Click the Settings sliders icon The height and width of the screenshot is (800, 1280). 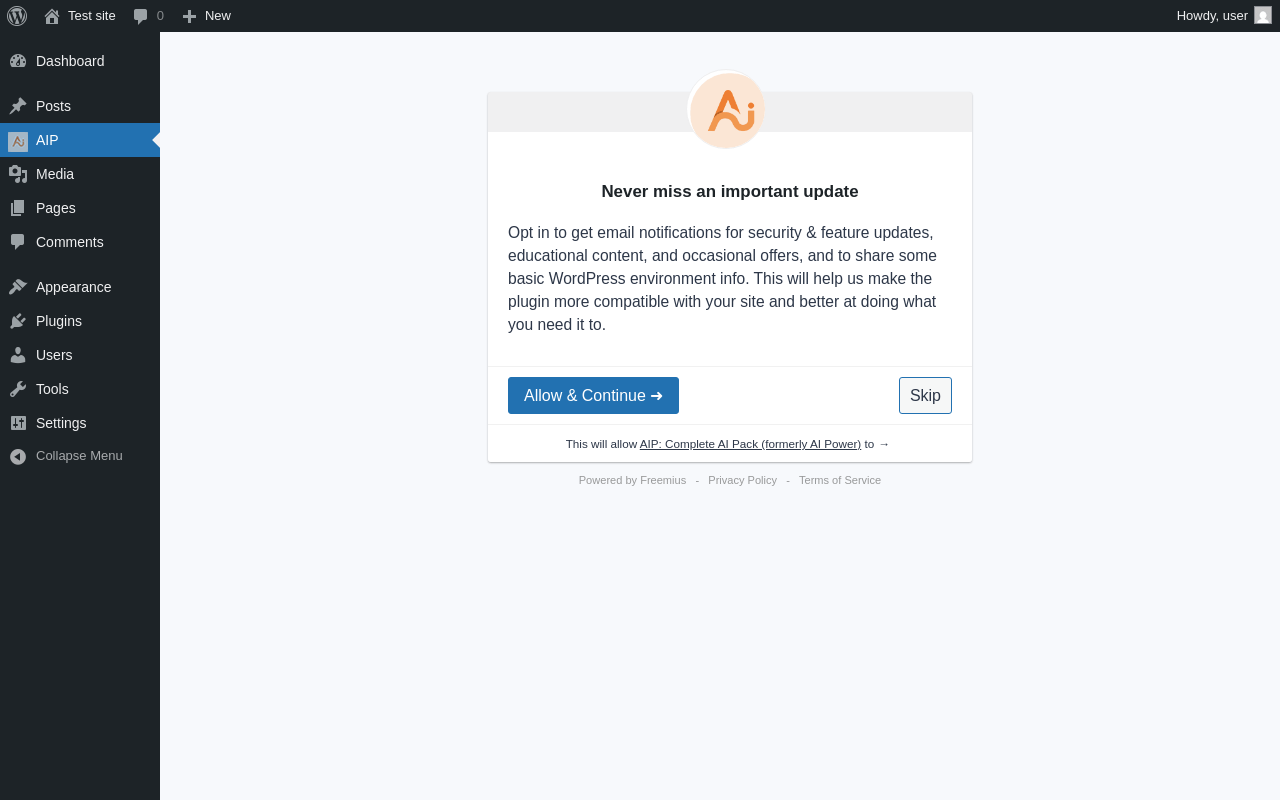coord(18,423)
